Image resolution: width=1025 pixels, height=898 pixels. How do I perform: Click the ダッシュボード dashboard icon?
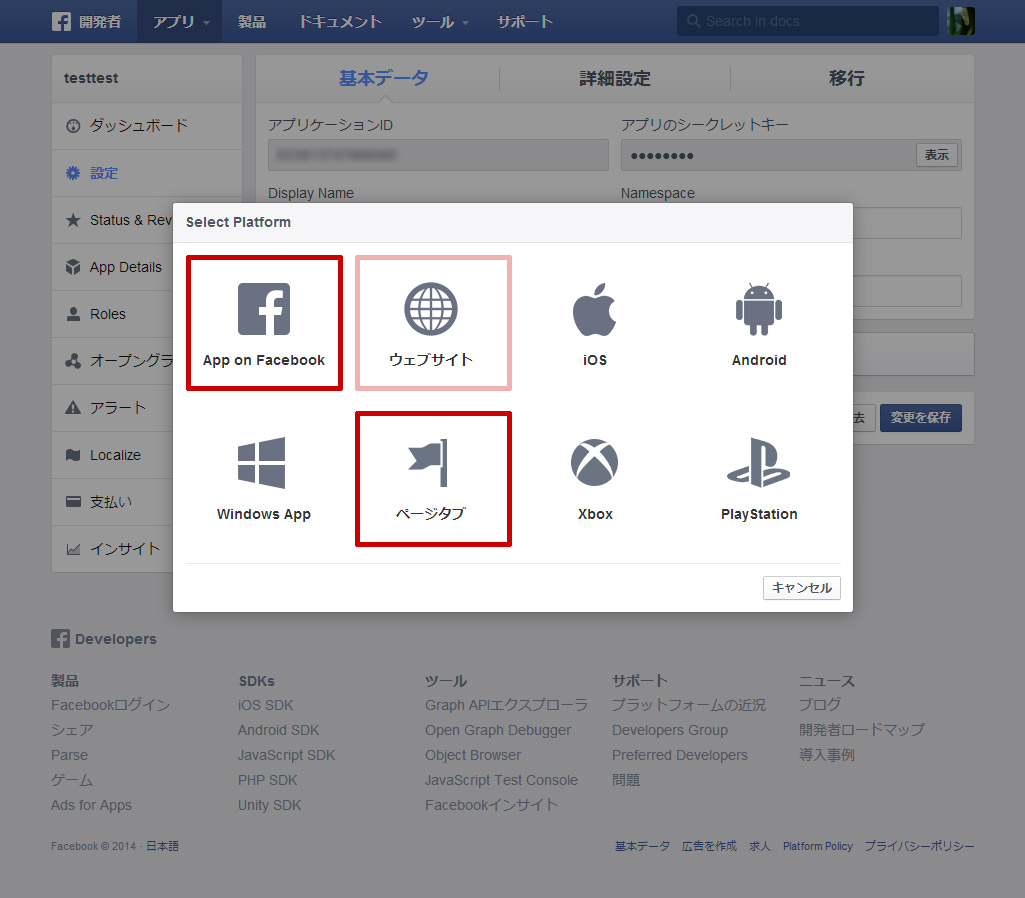point(73,125)
